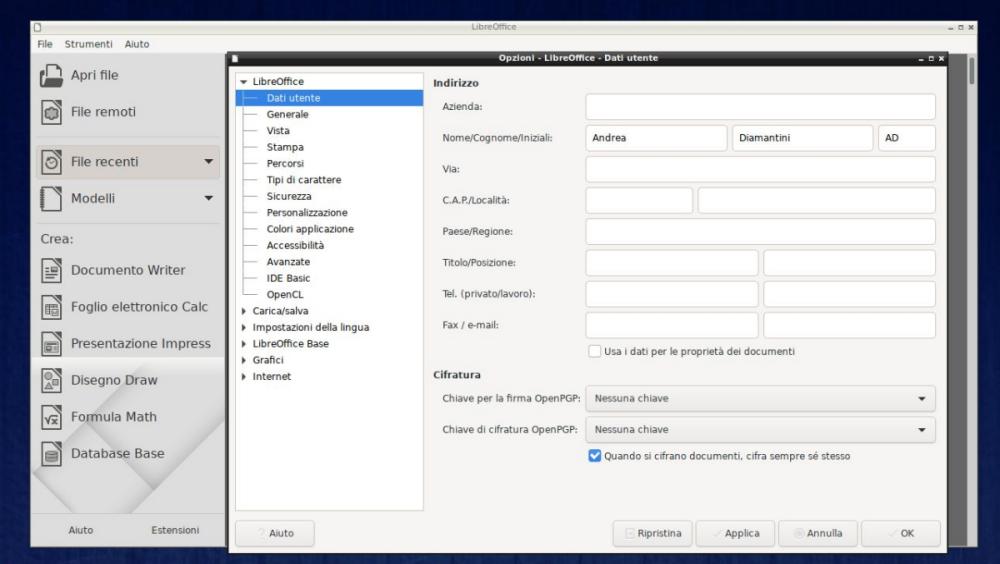The width and height of the screenshot is (1000, 564).
Task: Expand the Carica/salva tree node
Action: click(x=244, y=311)
